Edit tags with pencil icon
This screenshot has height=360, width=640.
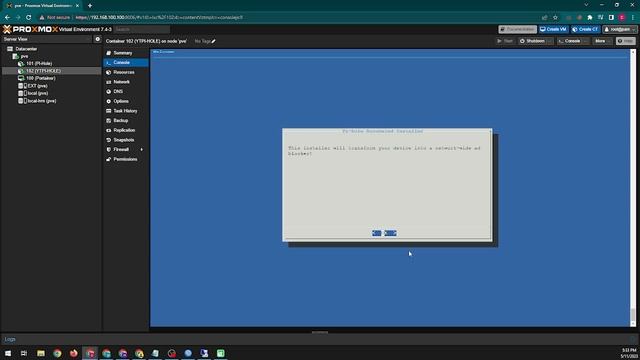[213, 41]
